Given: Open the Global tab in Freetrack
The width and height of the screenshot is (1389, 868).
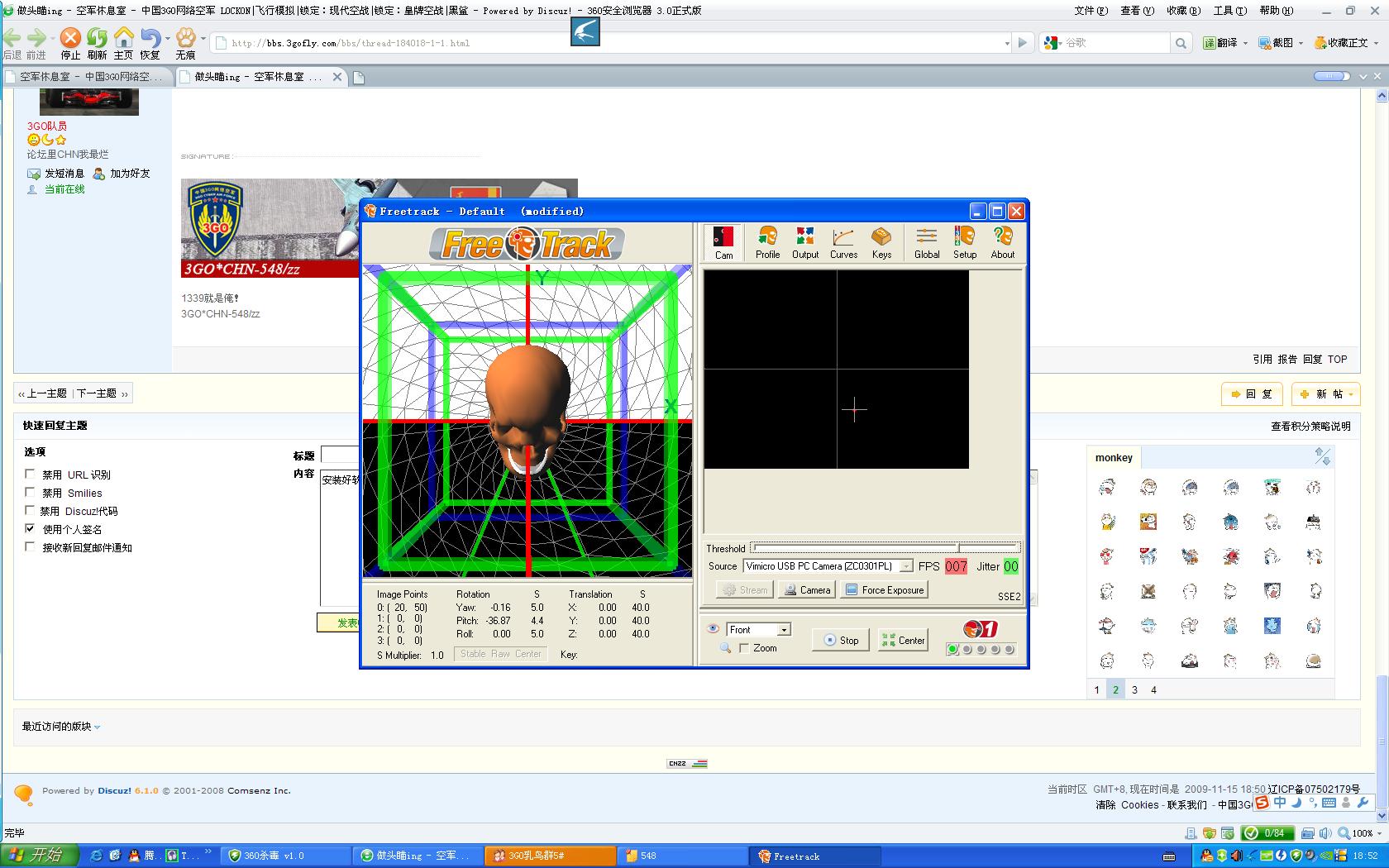Looking at the screenshot, I should 927,243.
